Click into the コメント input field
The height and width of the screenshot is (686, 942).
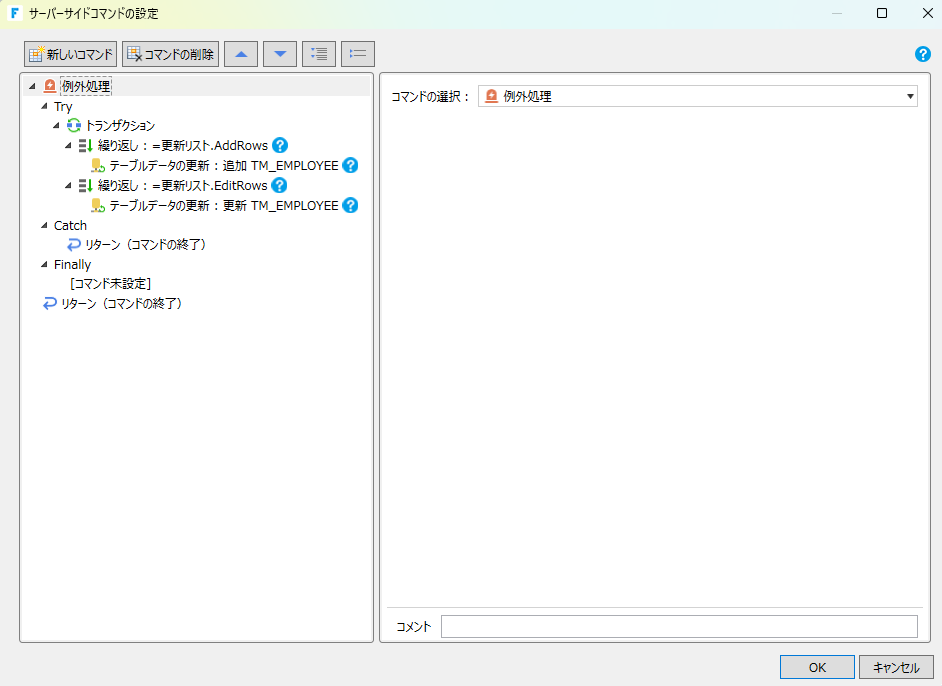pos(679,627)
